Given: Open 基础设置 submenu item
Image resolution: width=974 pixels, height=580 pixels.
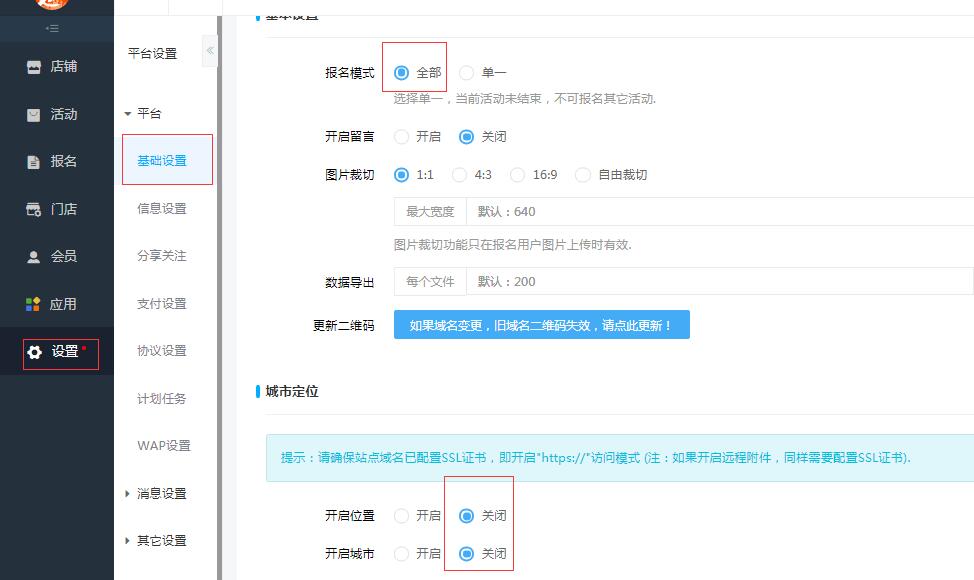Looking at the screenshot, I should coord(162,161).
